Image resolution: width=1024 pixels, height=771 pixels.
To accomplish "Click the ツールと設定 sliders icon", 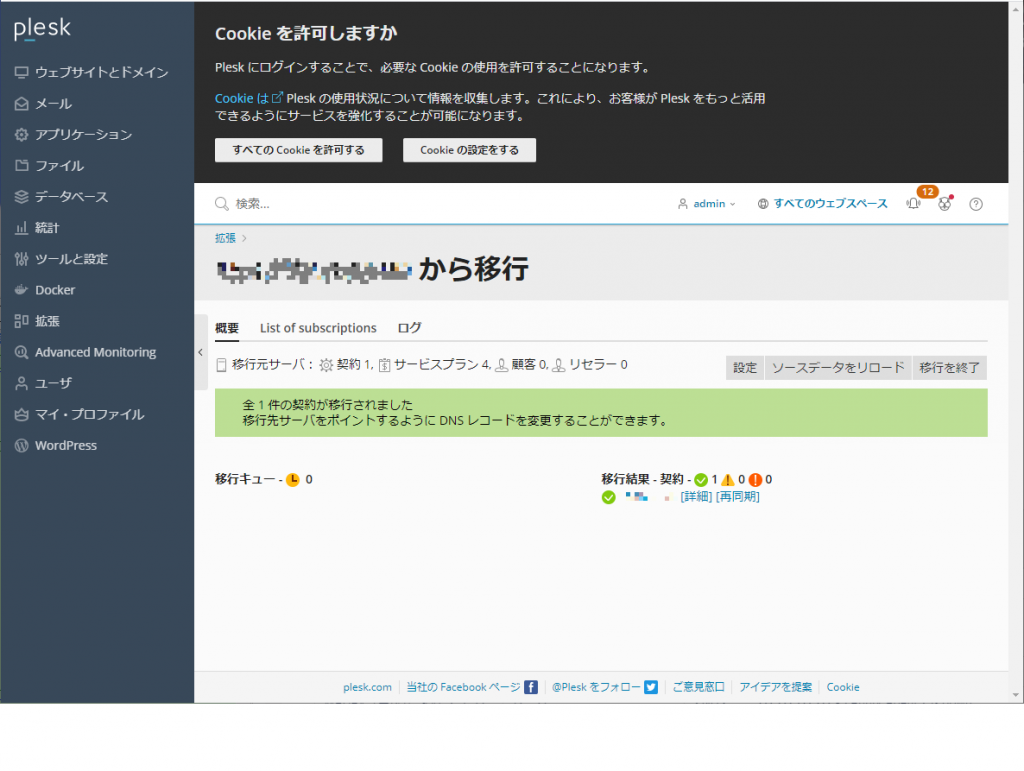I will click(22, 259).
